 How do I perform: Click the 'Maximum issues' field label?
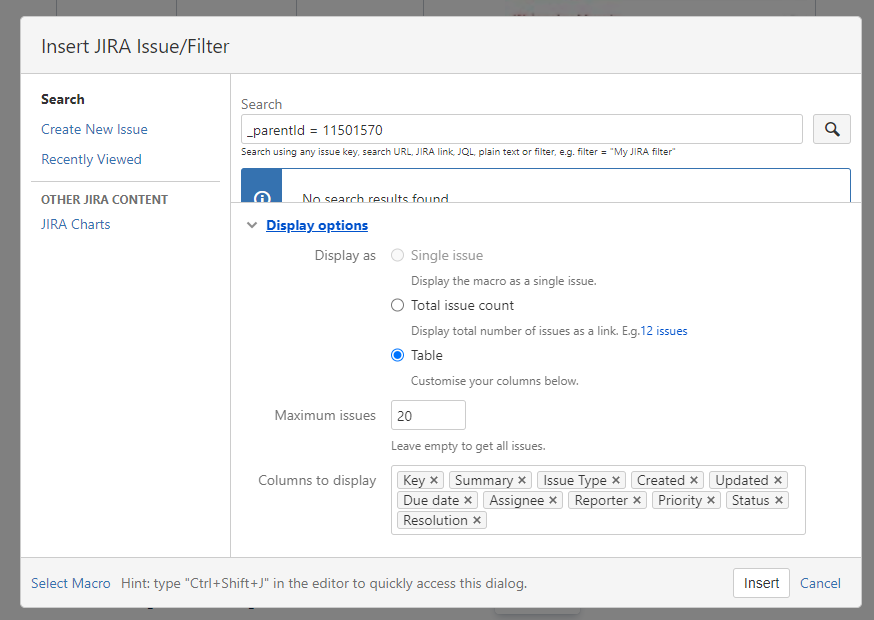[x=325, y=415]
